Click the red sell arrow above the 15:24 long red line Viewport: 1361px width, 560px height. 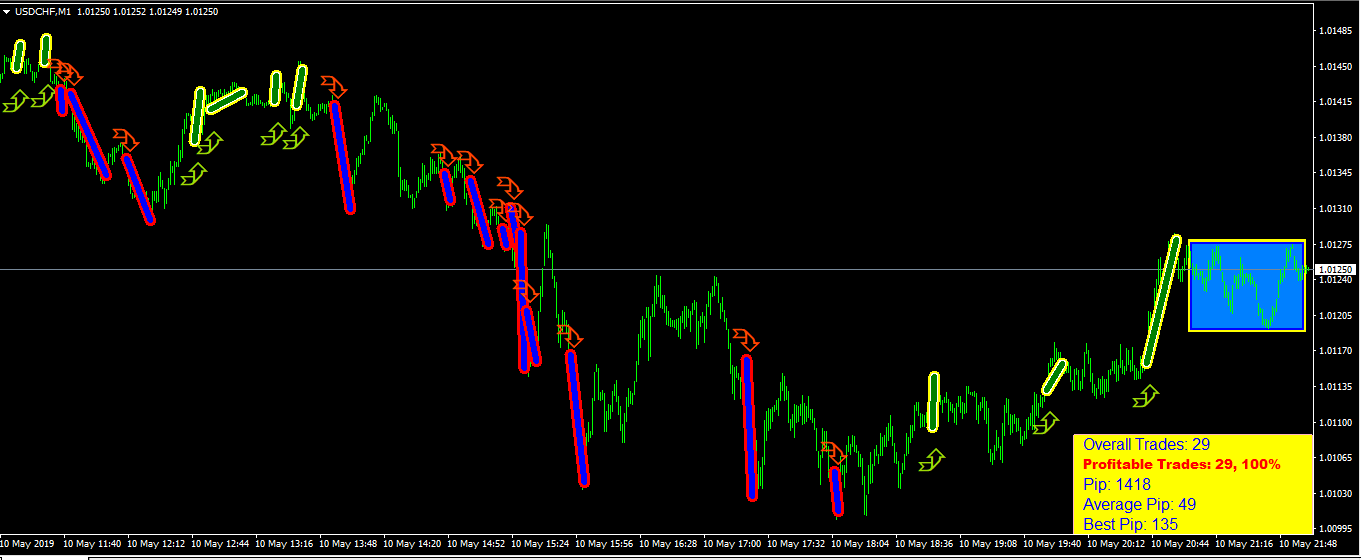(570, 336)
